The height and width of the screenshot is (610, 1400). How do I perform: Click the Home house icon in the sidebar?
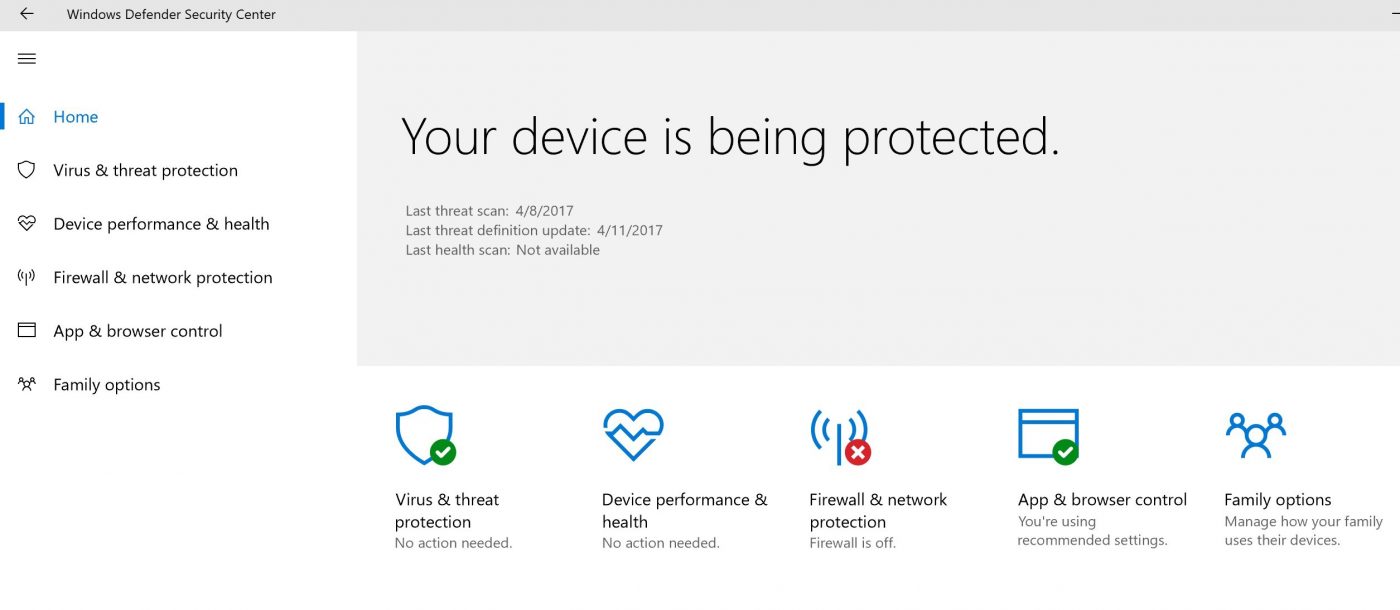[x=26, y=116]
